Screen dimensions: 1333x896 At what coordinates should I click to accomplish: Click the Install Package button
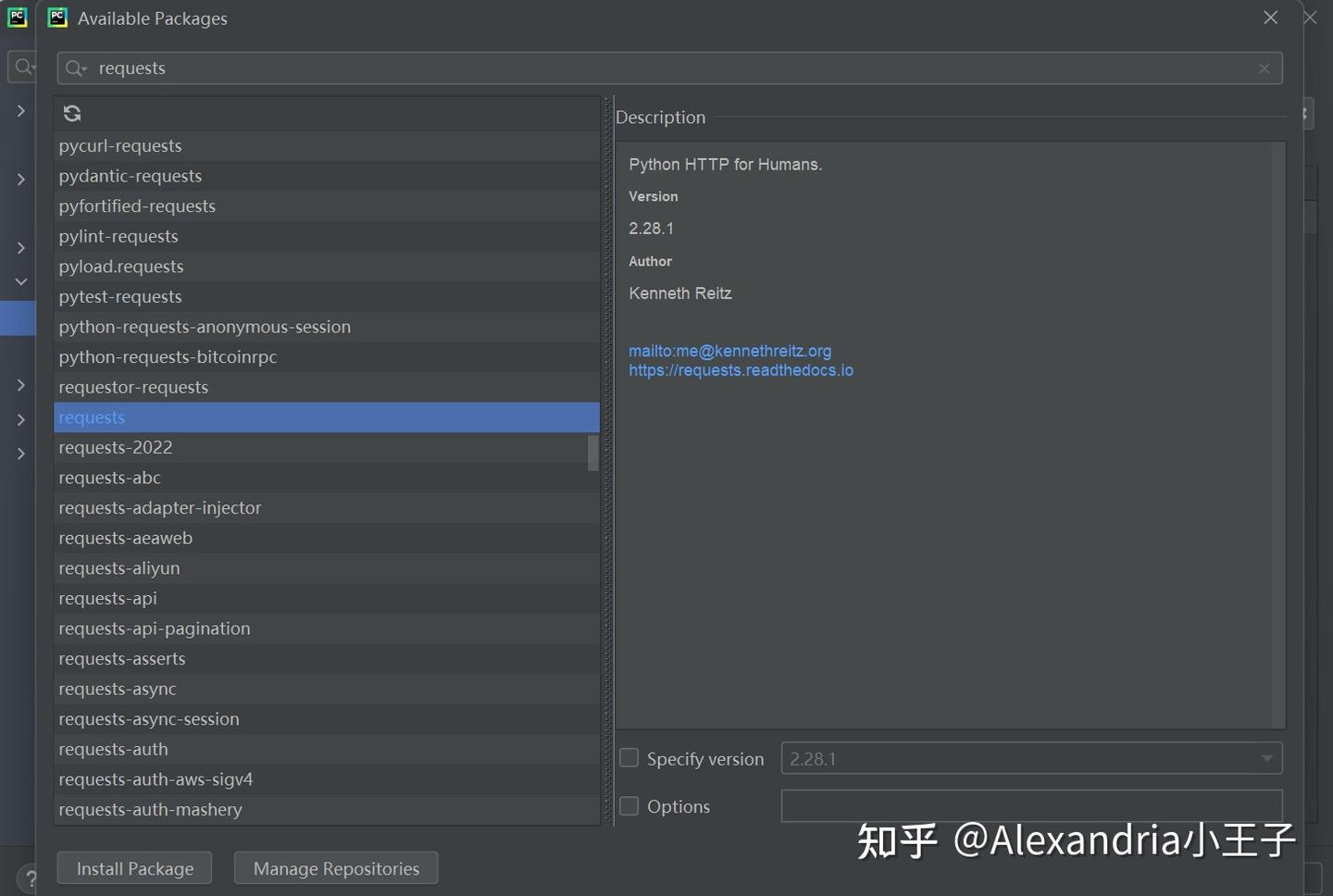click(x=134, y=868)
